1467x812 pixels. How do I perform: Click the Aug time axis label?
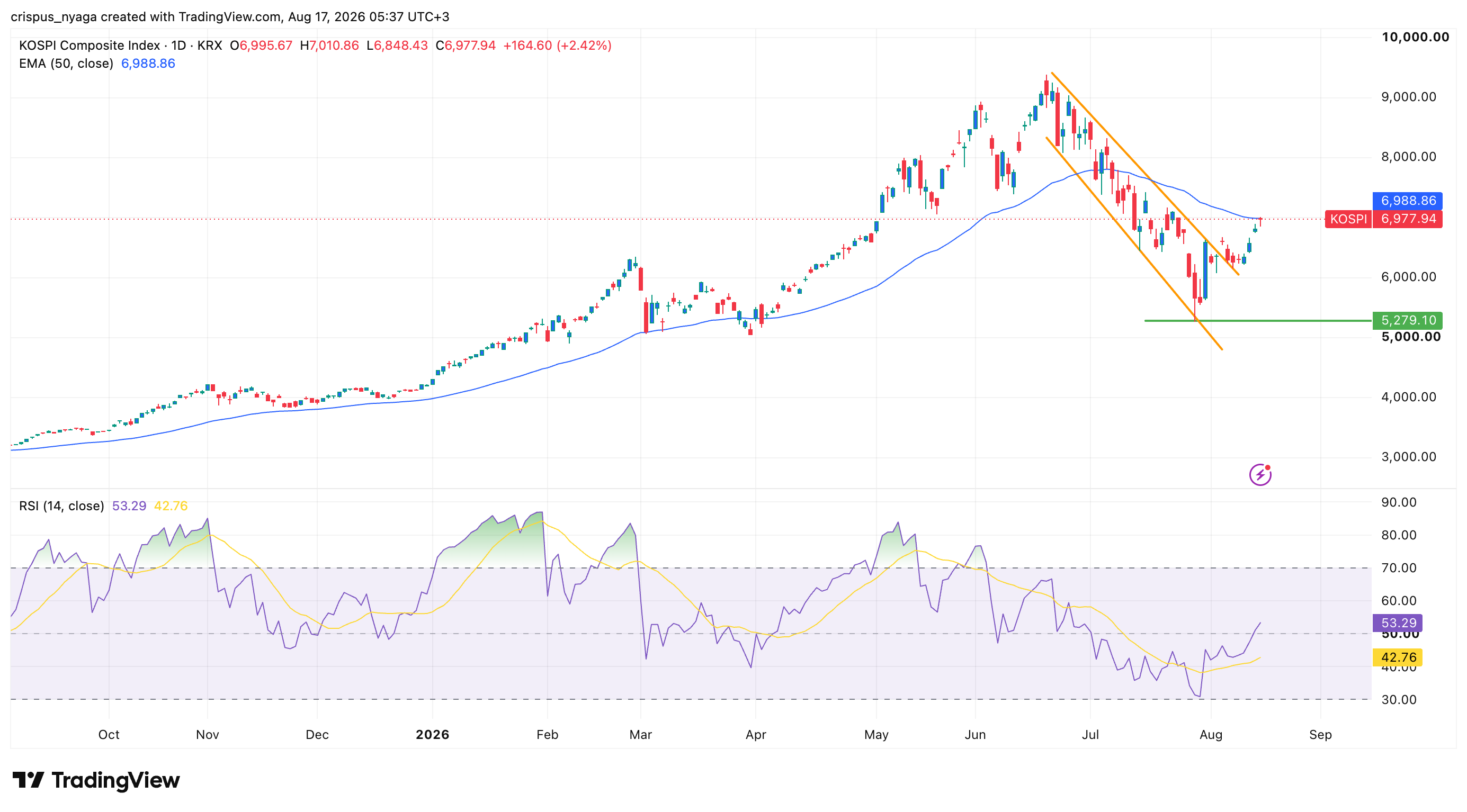(x=1211, y=735)
